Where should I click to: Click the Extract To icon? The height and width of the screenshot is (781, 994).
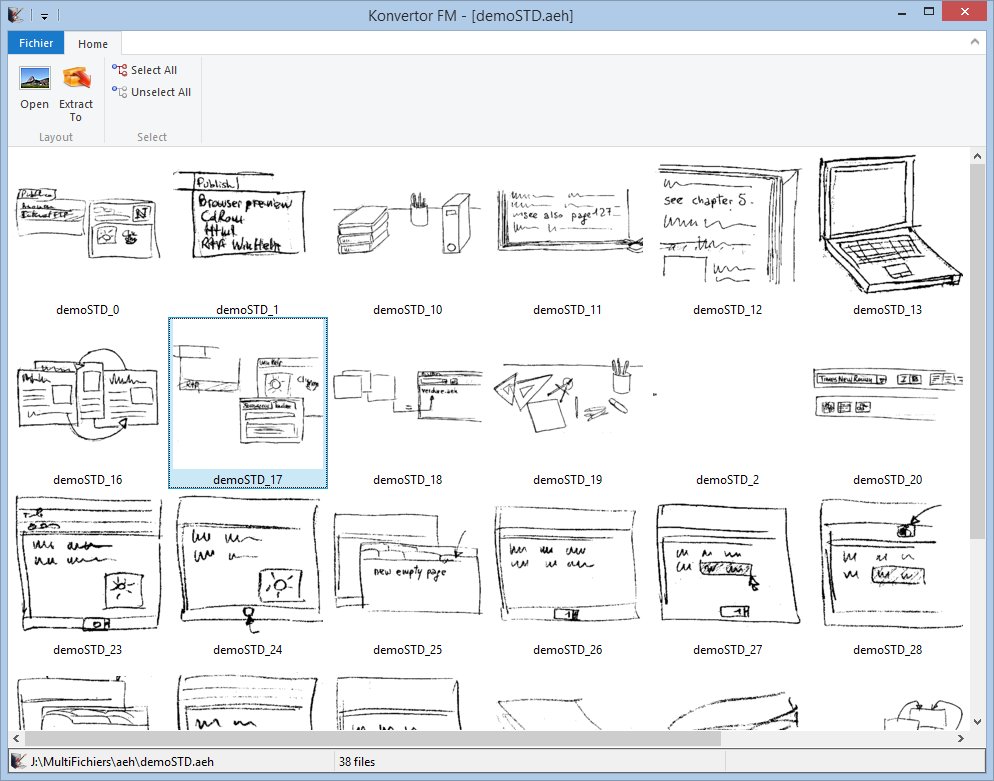click(76, 79)
